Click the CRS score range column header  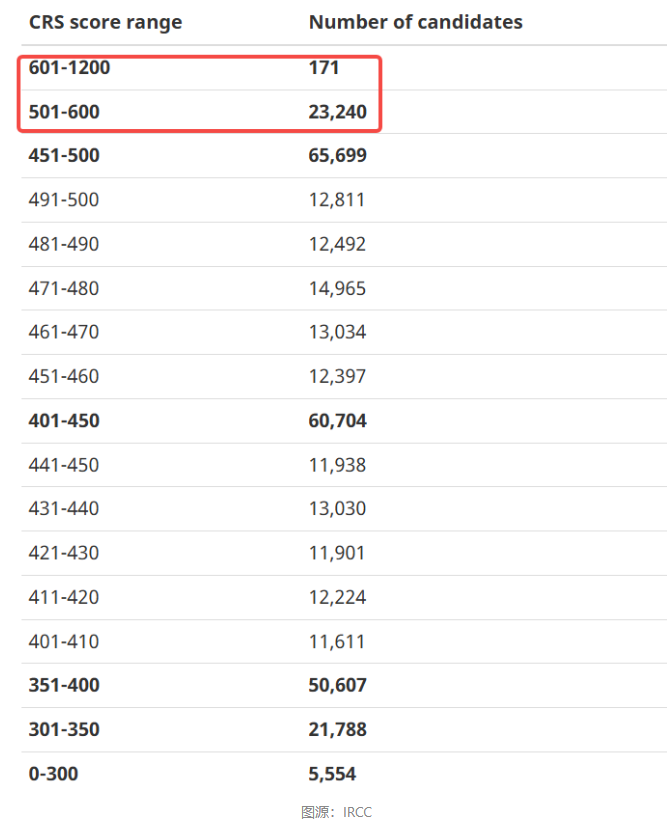[106, 22]
